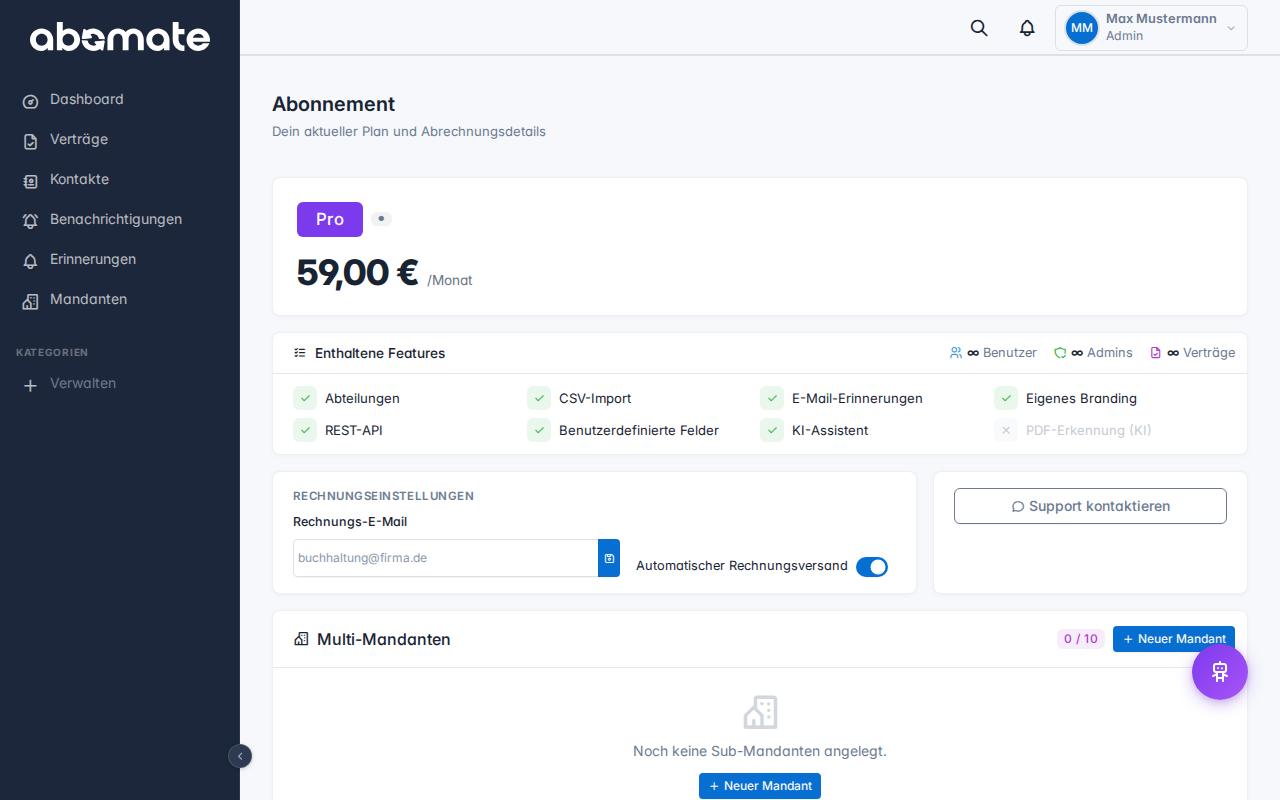Click the buchhaltung@firma.de email input field

pos(445,558)
